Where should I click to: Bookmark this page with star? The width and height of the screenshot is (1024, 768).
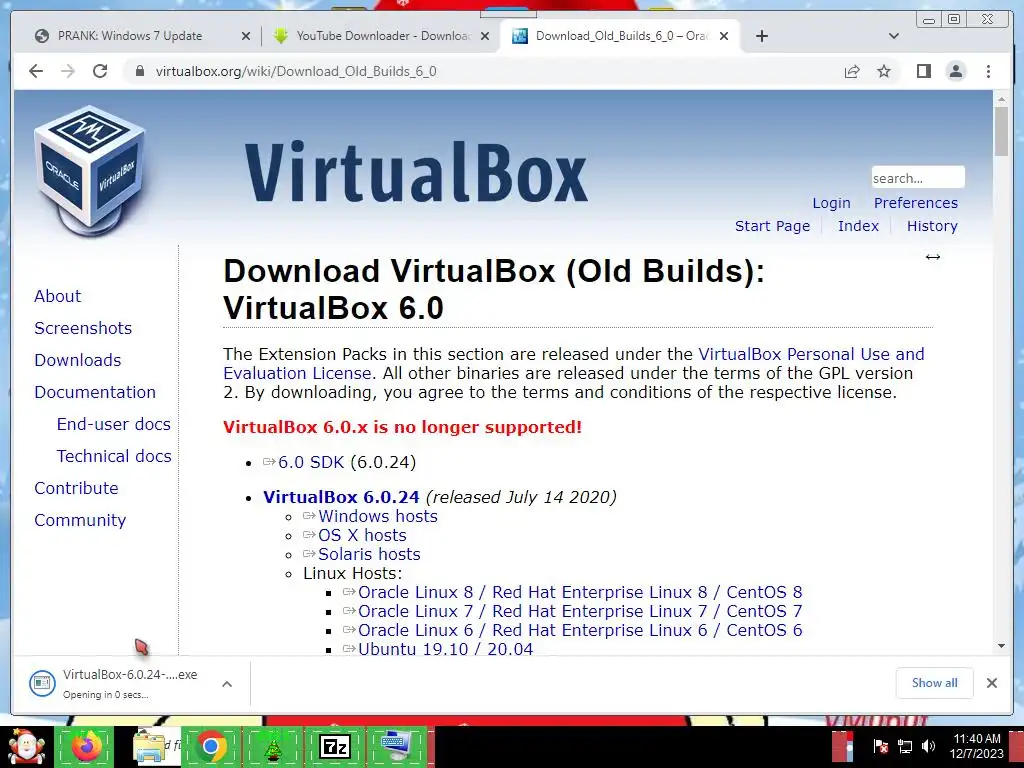coord(884,71)
